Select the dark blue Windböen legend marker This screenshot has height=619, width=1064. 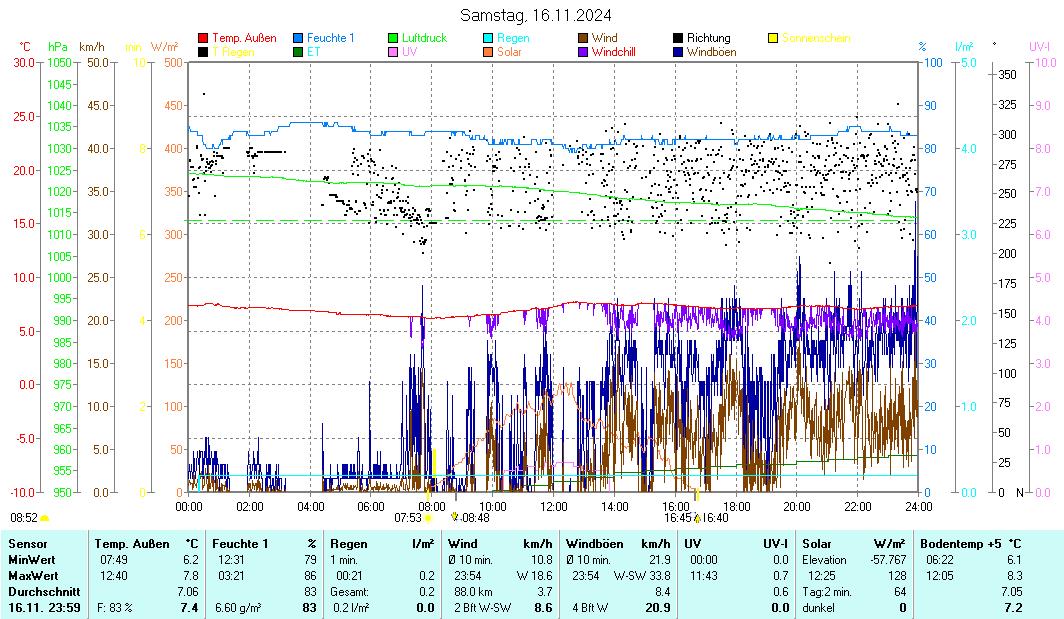[678, 51]
